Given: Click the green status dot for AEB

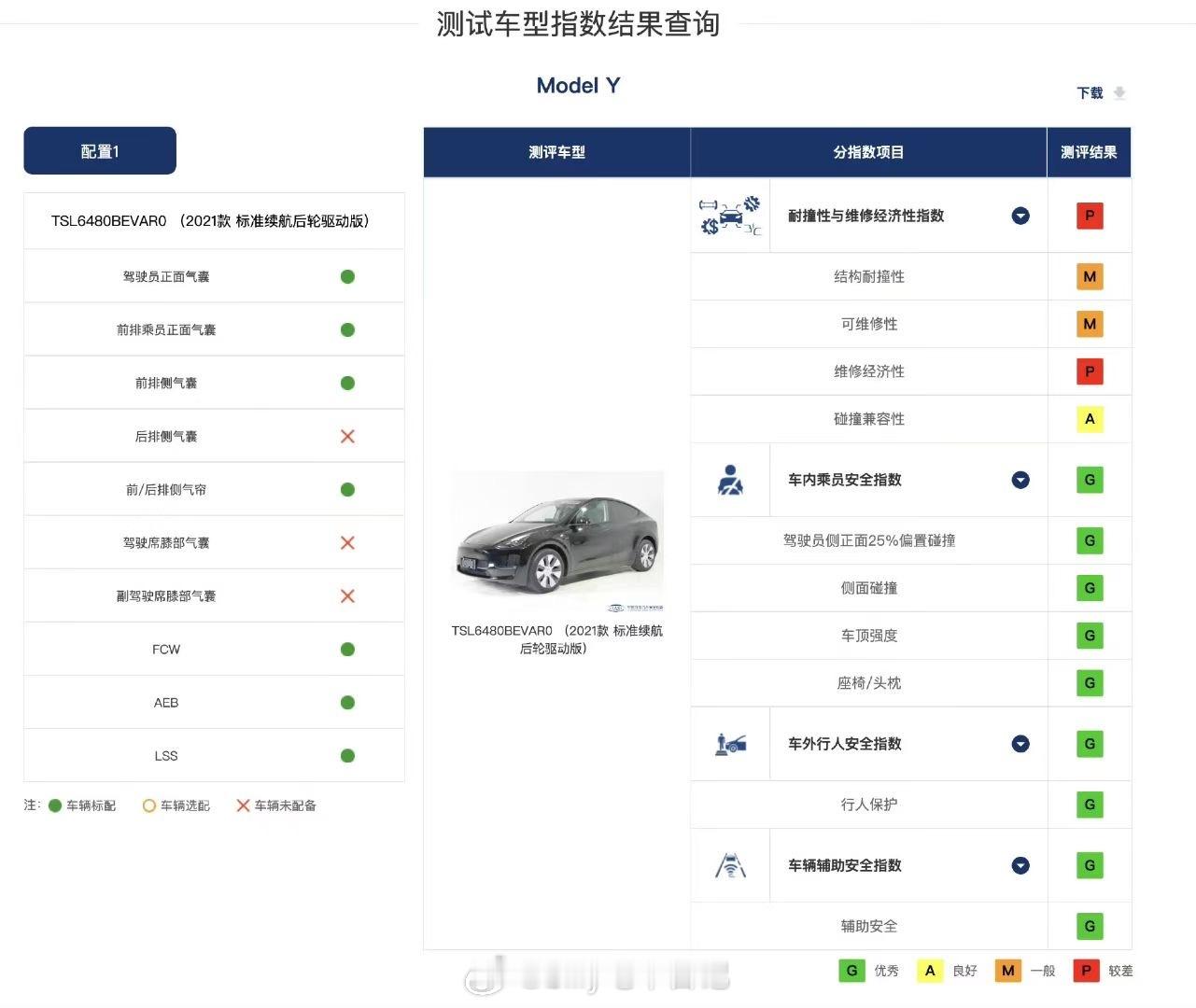Looking at the screenshot, I should (x=347, y=702).
